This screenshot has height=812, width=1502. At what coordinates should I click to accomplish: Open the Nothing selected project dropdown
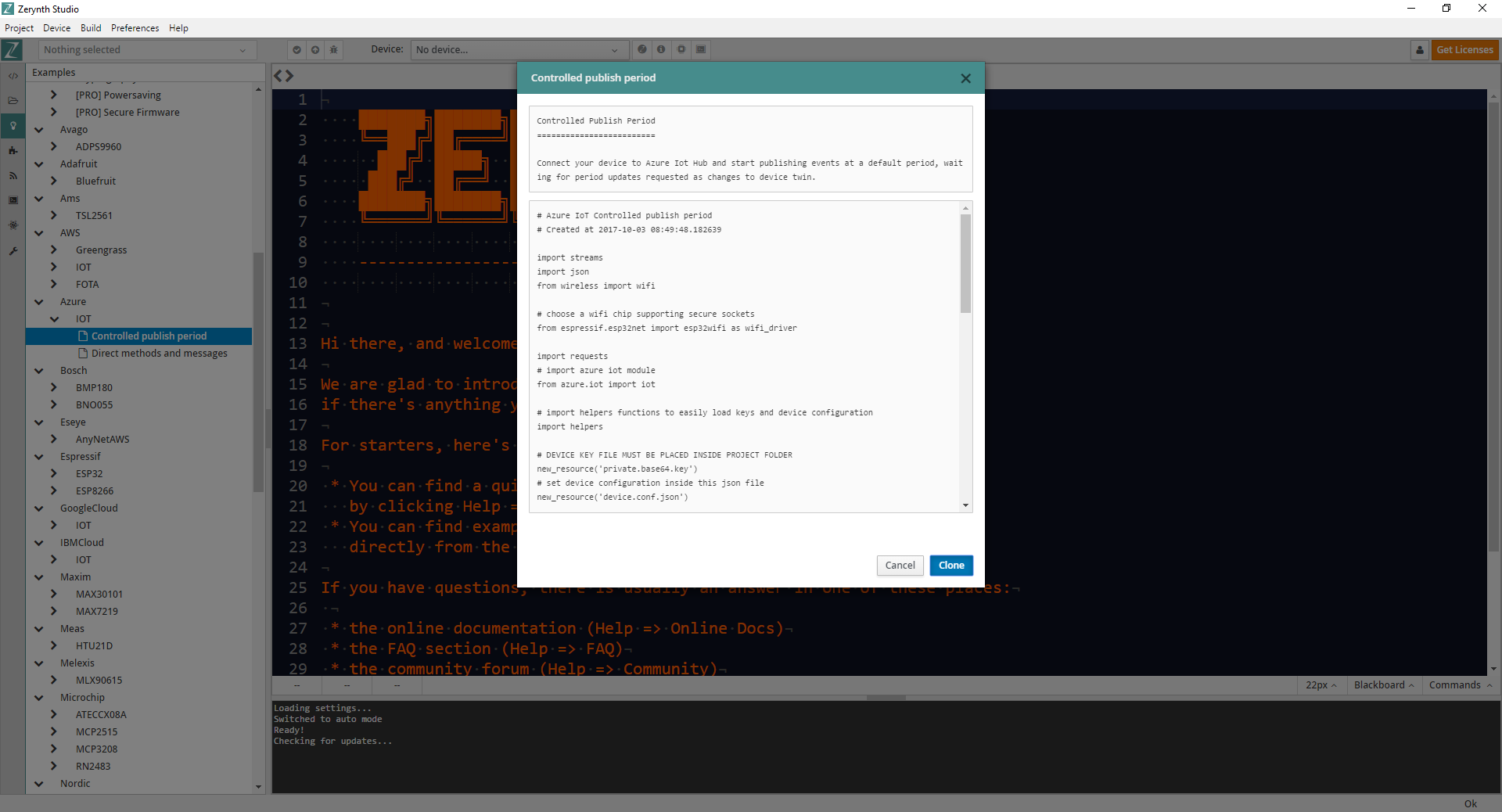pos(147,50)
